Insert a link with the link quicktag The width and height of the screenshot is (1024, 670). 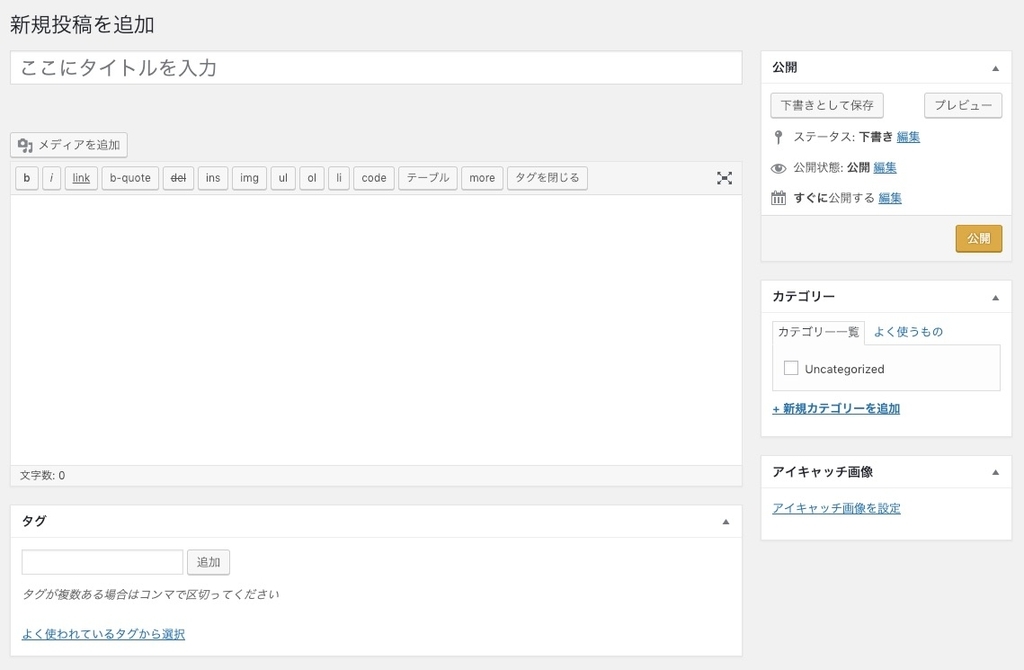[81, 178]
